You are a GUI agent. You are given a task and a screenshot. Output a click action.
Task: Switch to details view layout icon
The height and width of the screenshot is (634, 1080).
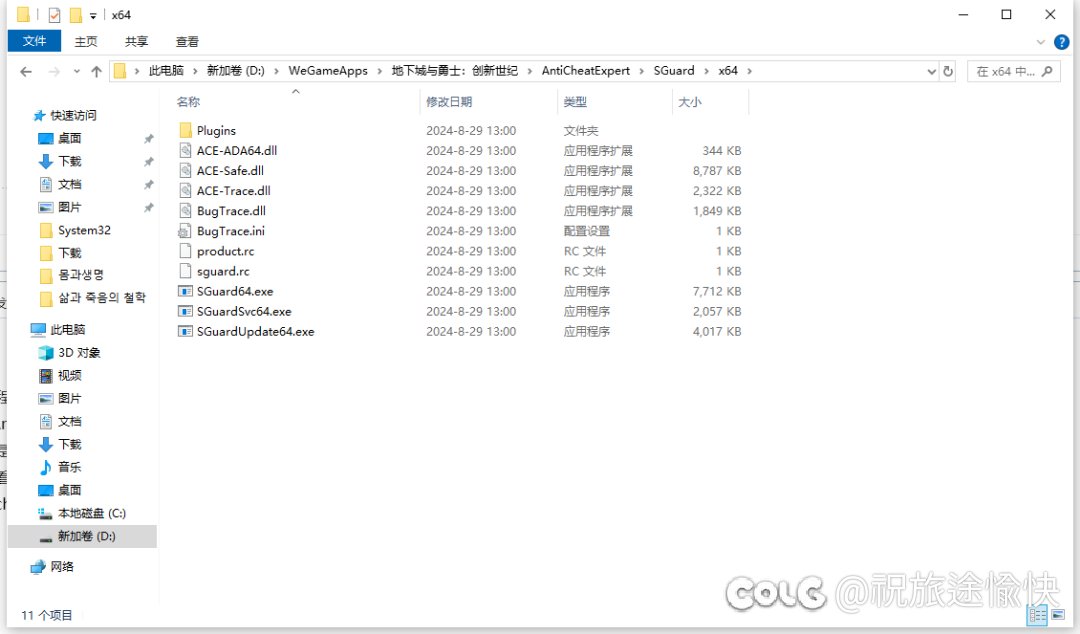pos(1037,615)
